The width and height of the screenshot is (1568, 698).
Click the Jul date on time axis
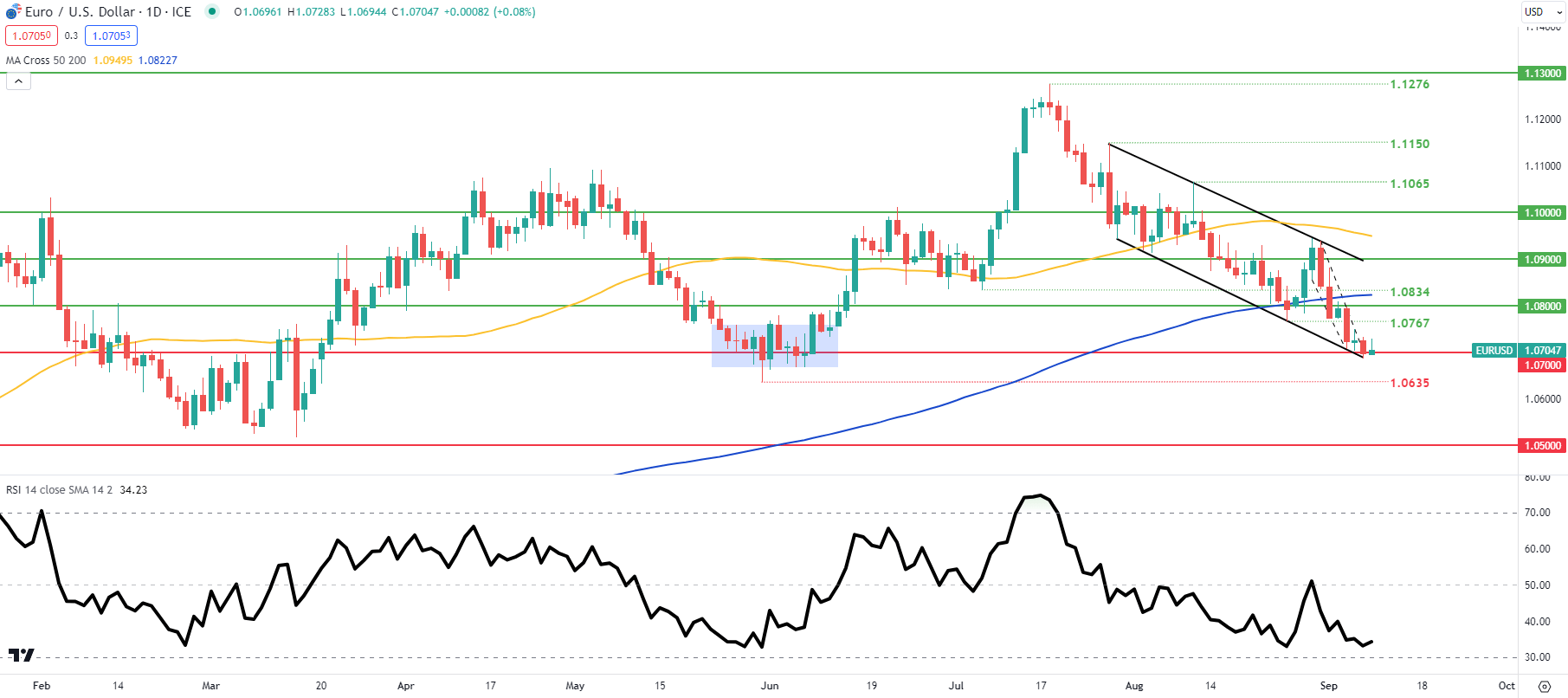(x=956, y=686)
